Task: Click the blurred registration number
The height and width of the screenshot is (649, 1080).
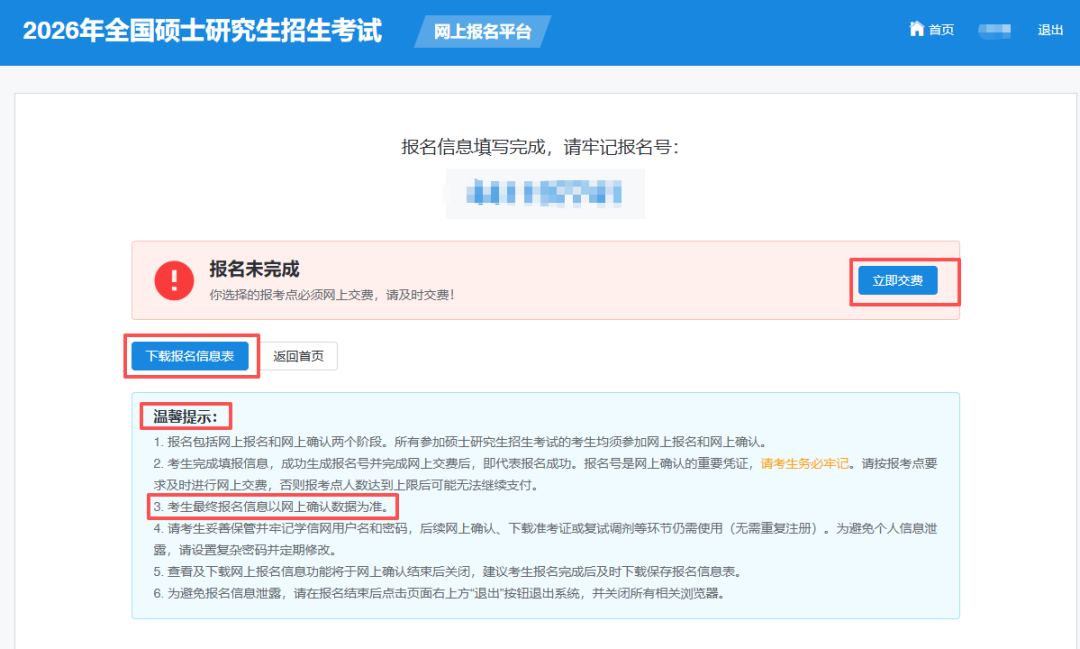Action: pos(545,192)
